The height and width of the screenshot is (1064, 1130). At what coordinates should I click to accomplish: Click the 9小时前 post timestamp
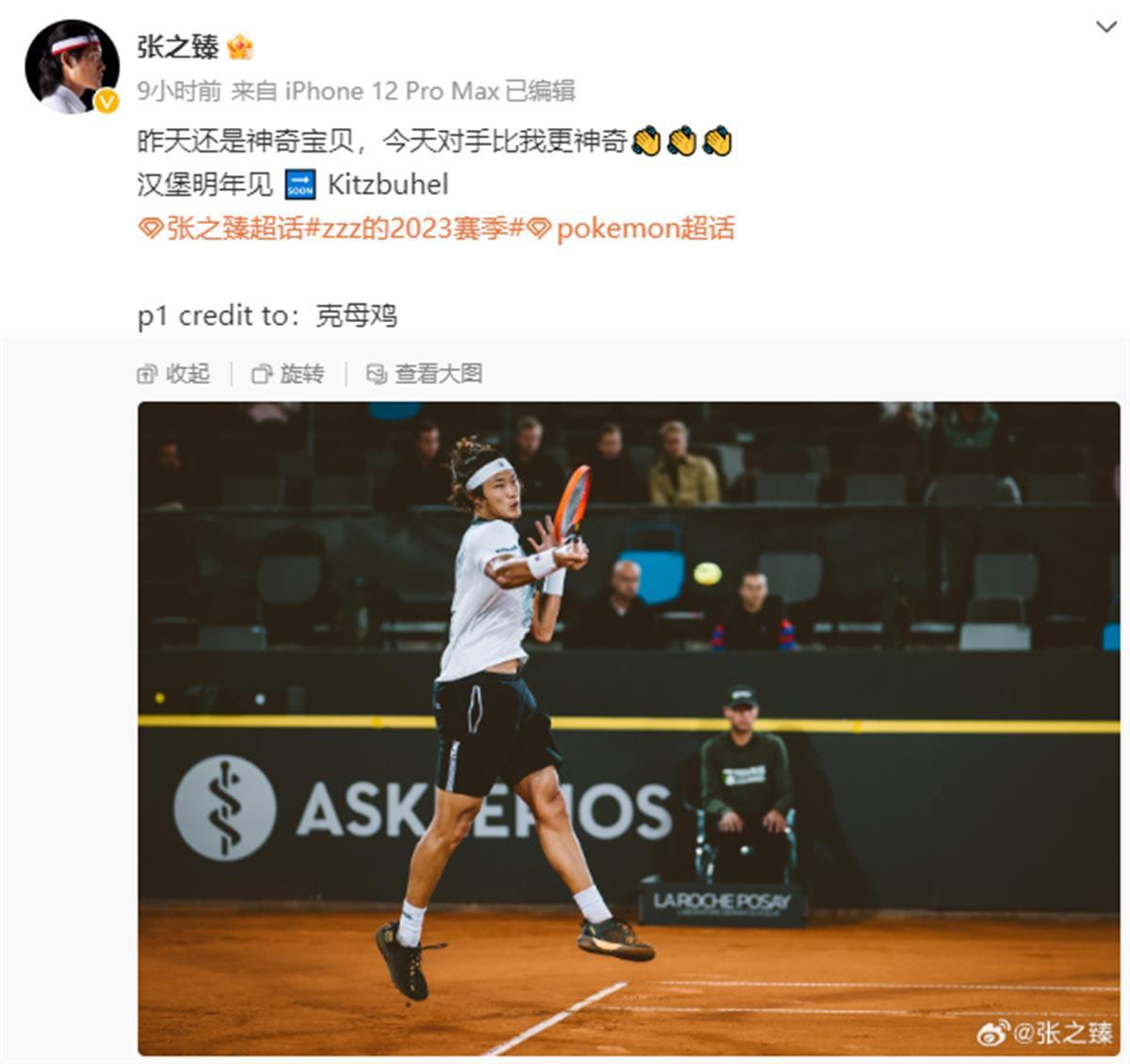180,90
